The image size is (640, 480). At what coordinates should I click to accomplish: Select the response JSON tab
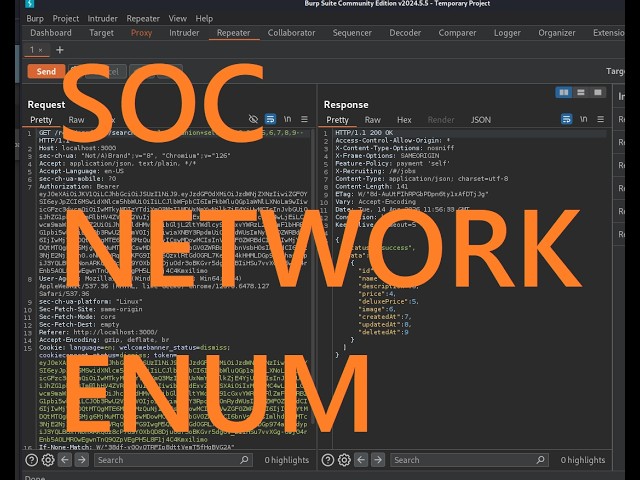pos(481,120)
